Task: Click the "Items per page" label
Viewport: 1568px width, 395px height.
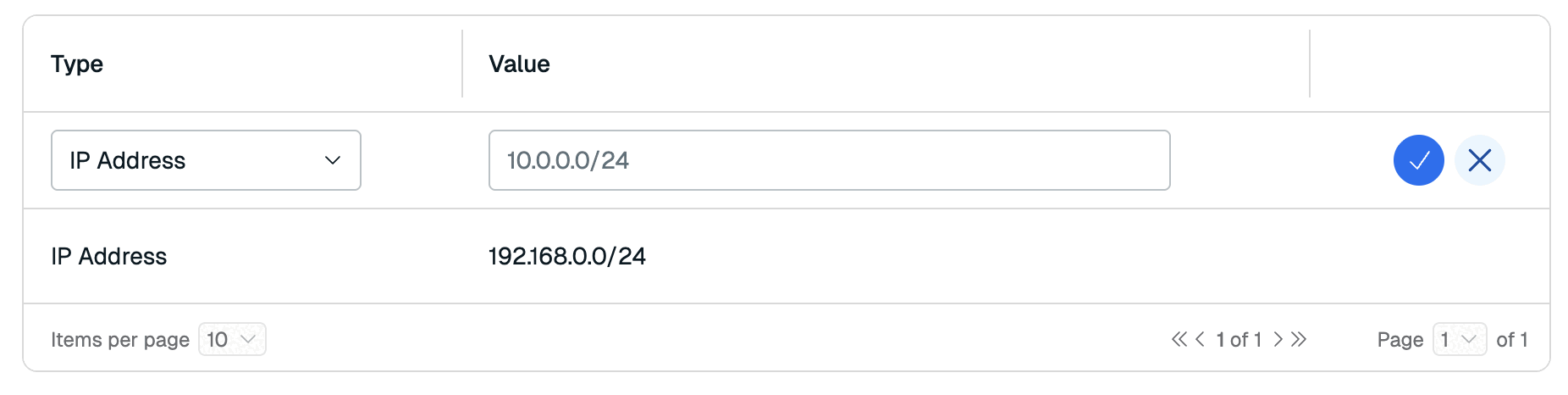Action: (120, 340)
